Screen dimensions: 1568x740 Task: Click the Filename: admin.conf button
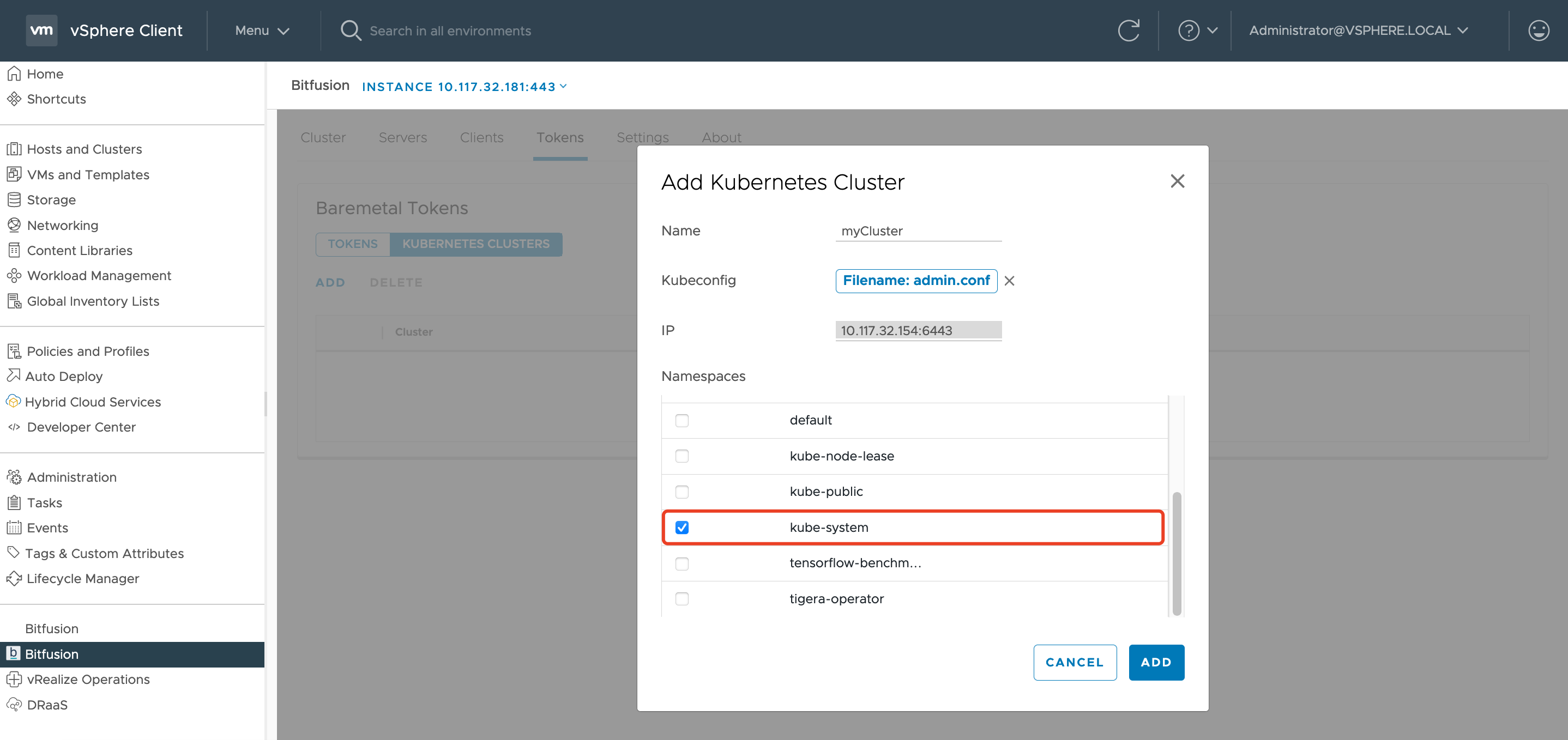point(916,281)
